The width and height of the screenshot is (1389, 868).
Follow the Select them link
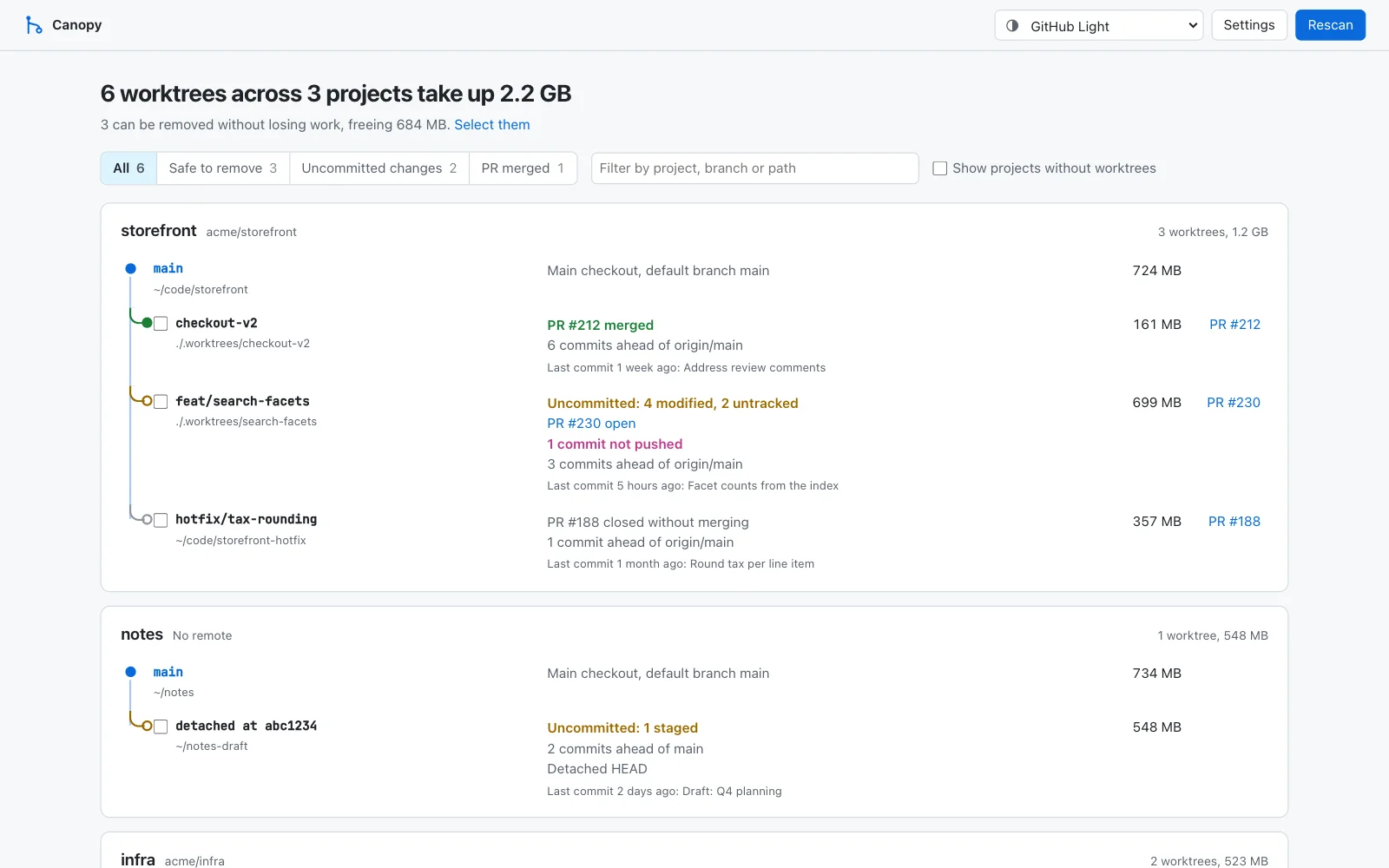492,125
